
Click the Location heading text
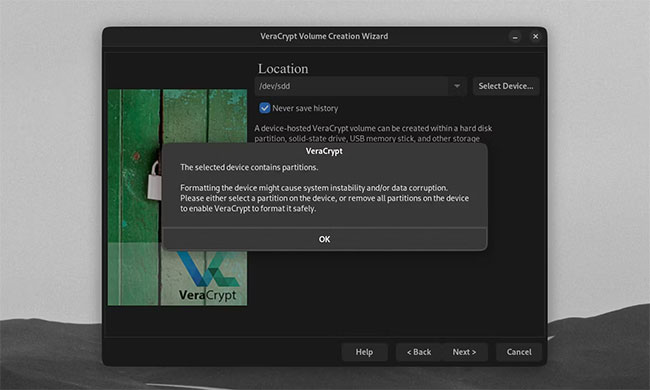[x=283, y=68]
